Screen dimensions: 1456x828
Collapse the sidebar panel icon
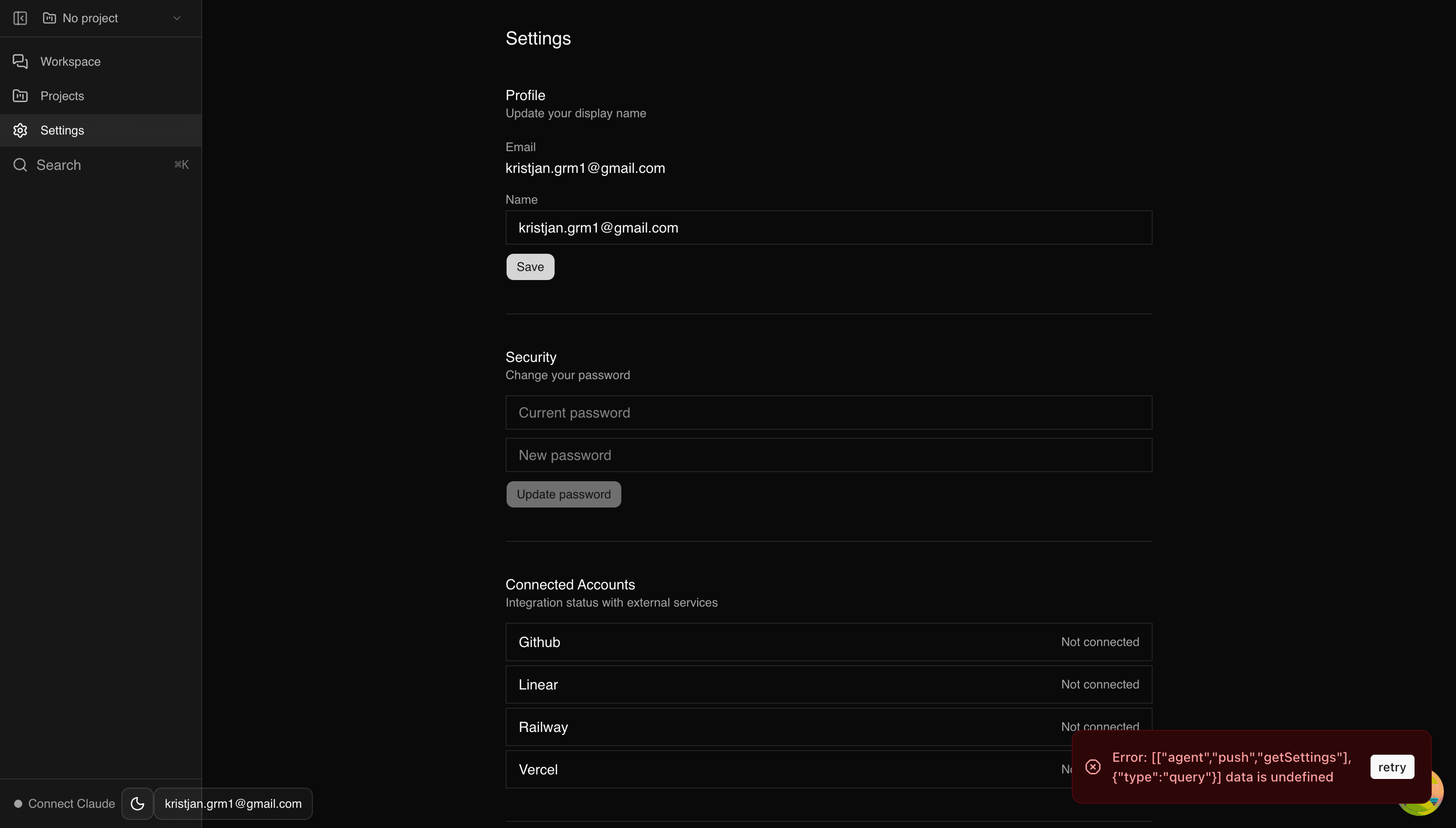tap(20, 18)
